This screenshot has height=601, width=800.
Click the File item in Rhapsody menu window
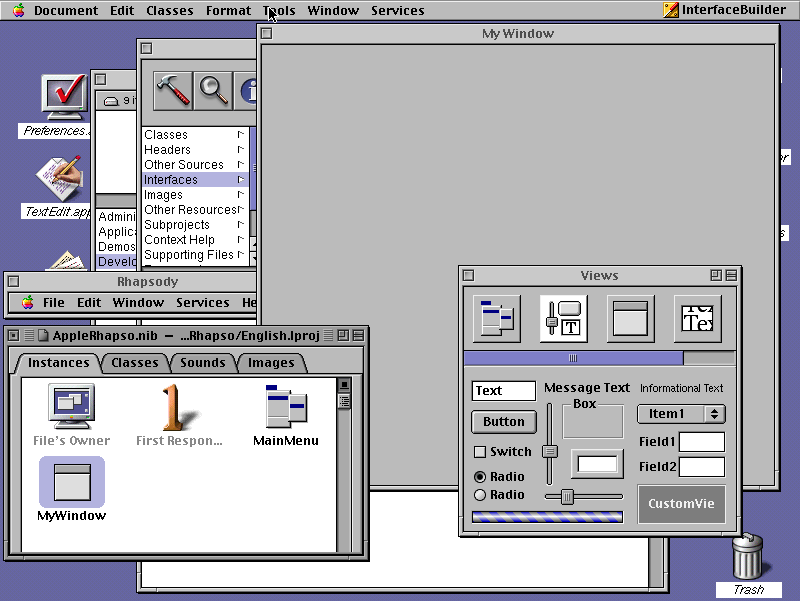pyautogui.click(x=54, y=303)
